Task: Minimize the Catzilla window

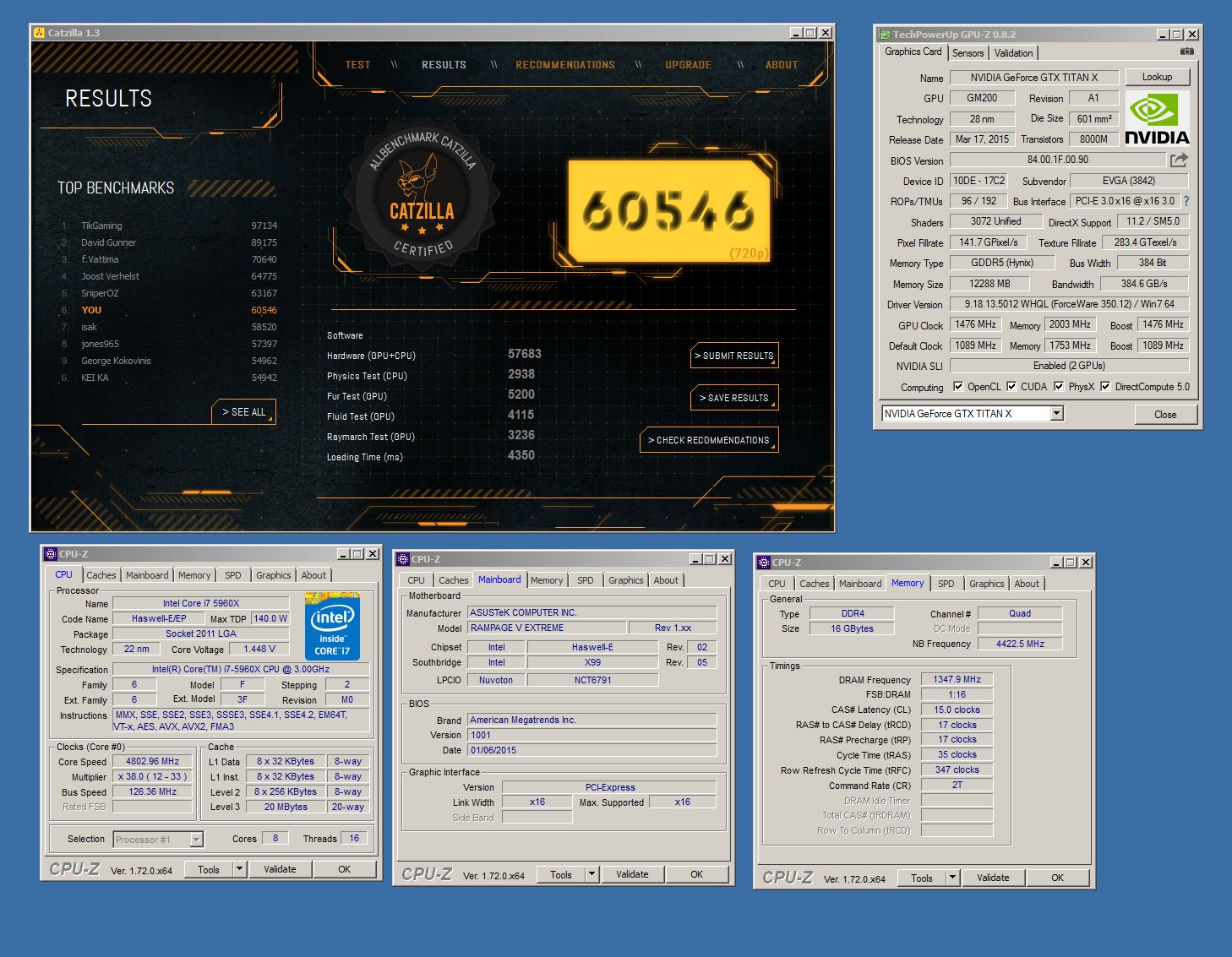Action: click(x=795, y=33)
